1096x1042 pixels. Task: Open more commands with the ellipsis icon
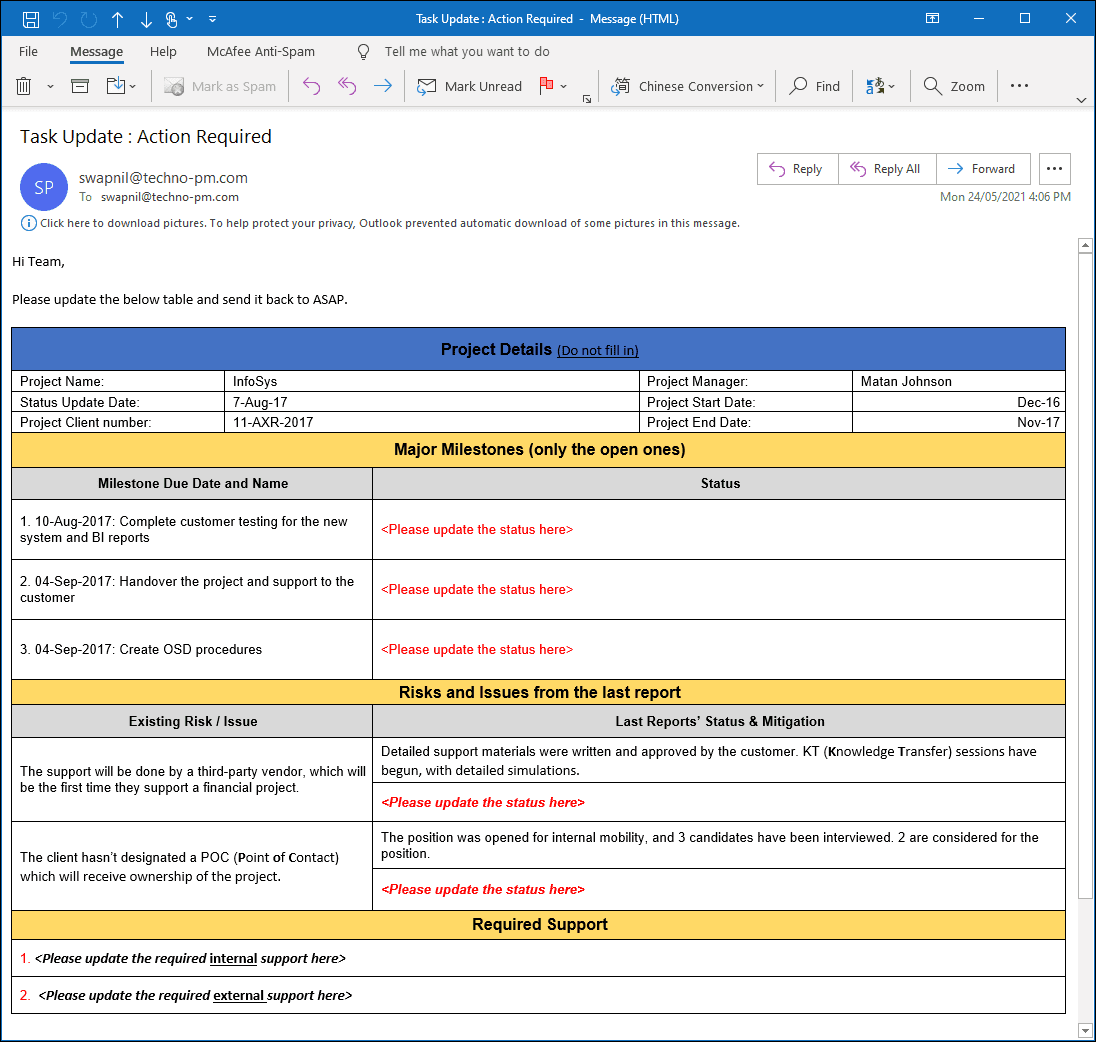click(1019, 86)
